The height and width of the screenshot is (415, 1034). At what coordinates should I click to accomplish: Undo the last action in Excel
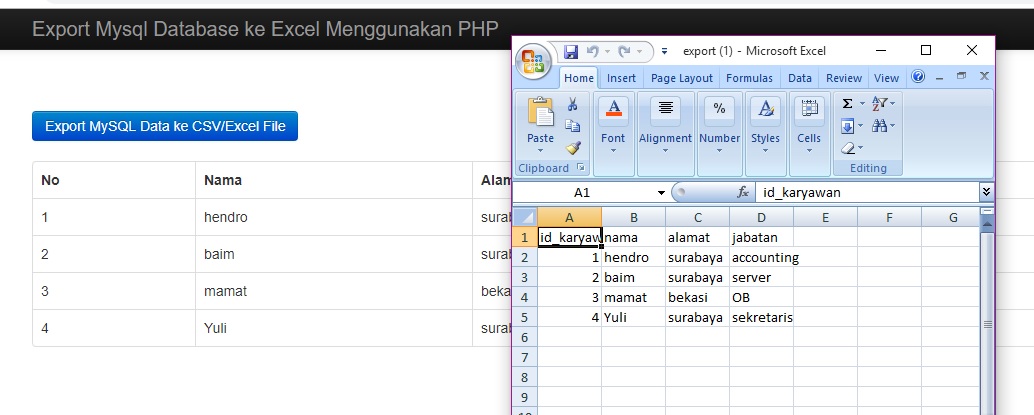(x=592, y=51)
